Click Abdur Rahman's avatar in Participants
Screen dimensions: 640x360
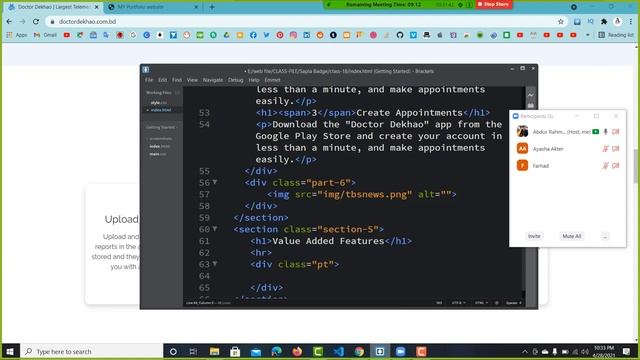click(x=522, y=131)
